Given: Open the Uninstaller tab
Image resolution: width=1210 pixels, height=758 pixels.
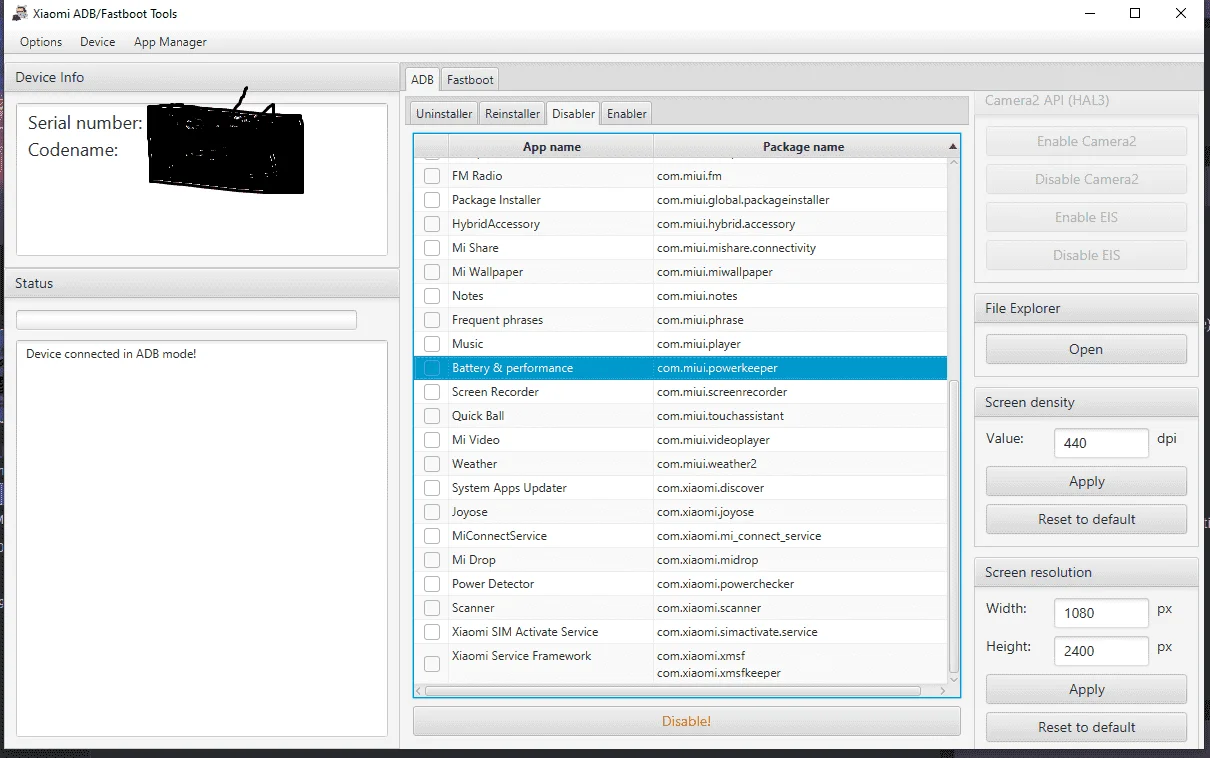Looking at the screenshot, I should click(x=444, y=114).
